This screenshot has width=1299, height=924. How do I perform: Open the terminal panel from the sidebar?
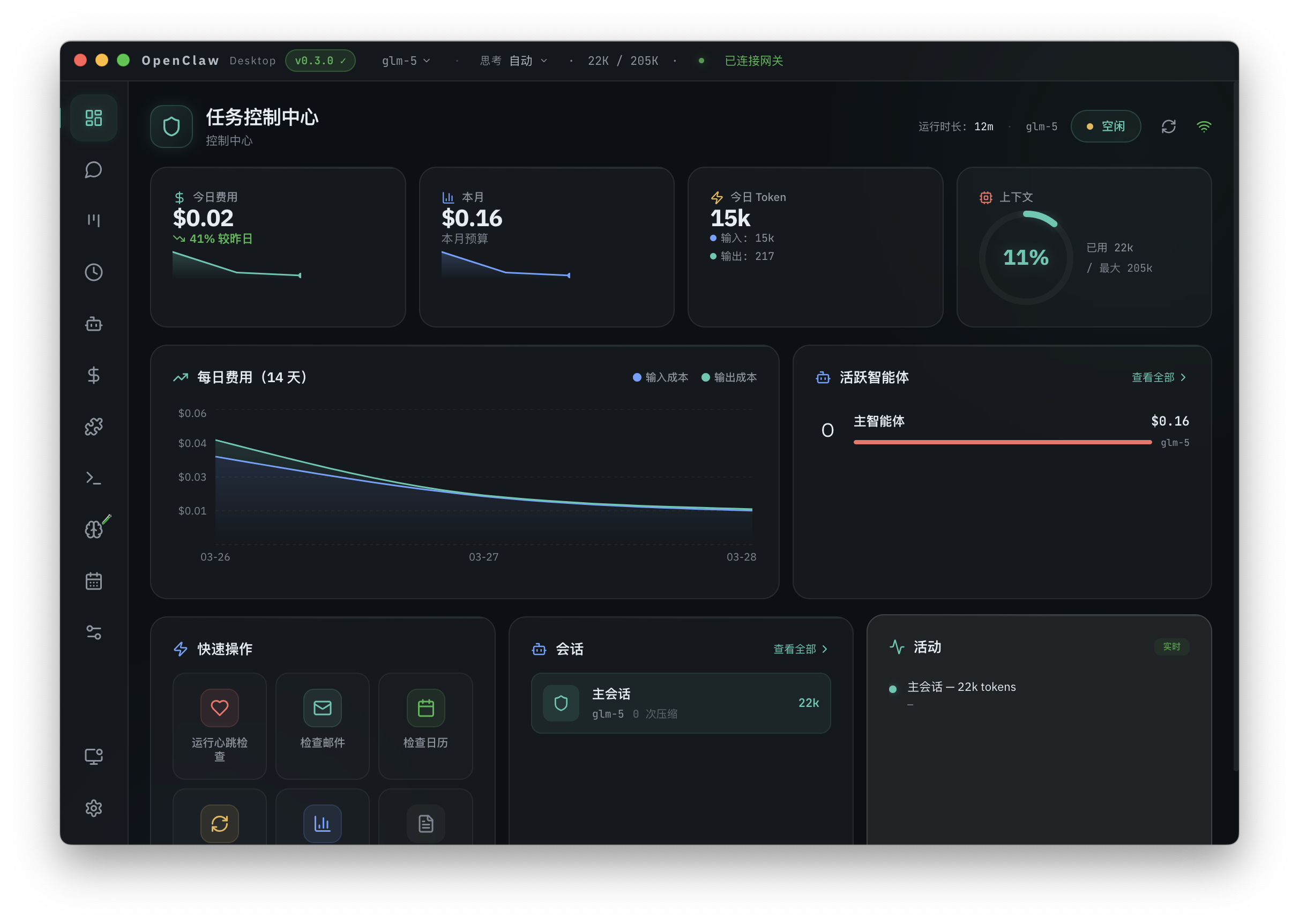click(94, 478)
